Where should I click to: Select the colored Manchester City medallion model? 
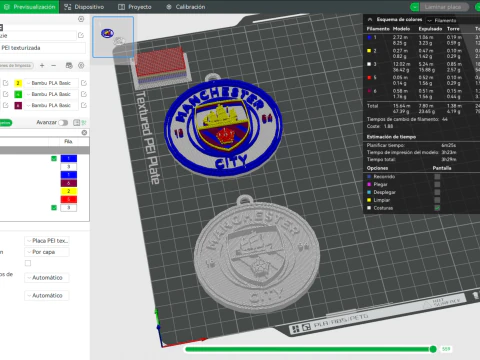223,128
